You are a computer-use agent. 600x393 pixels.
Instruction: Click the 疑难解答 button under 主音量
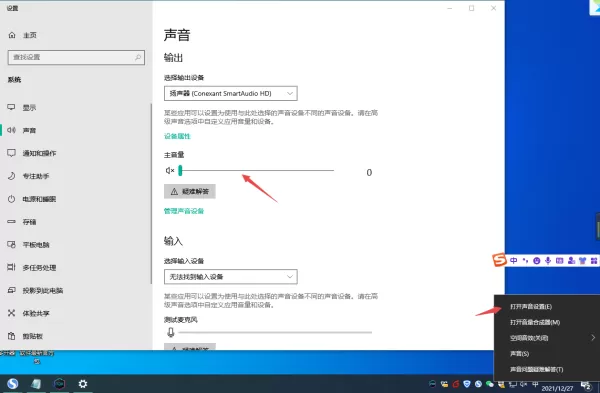click(190, 191)
